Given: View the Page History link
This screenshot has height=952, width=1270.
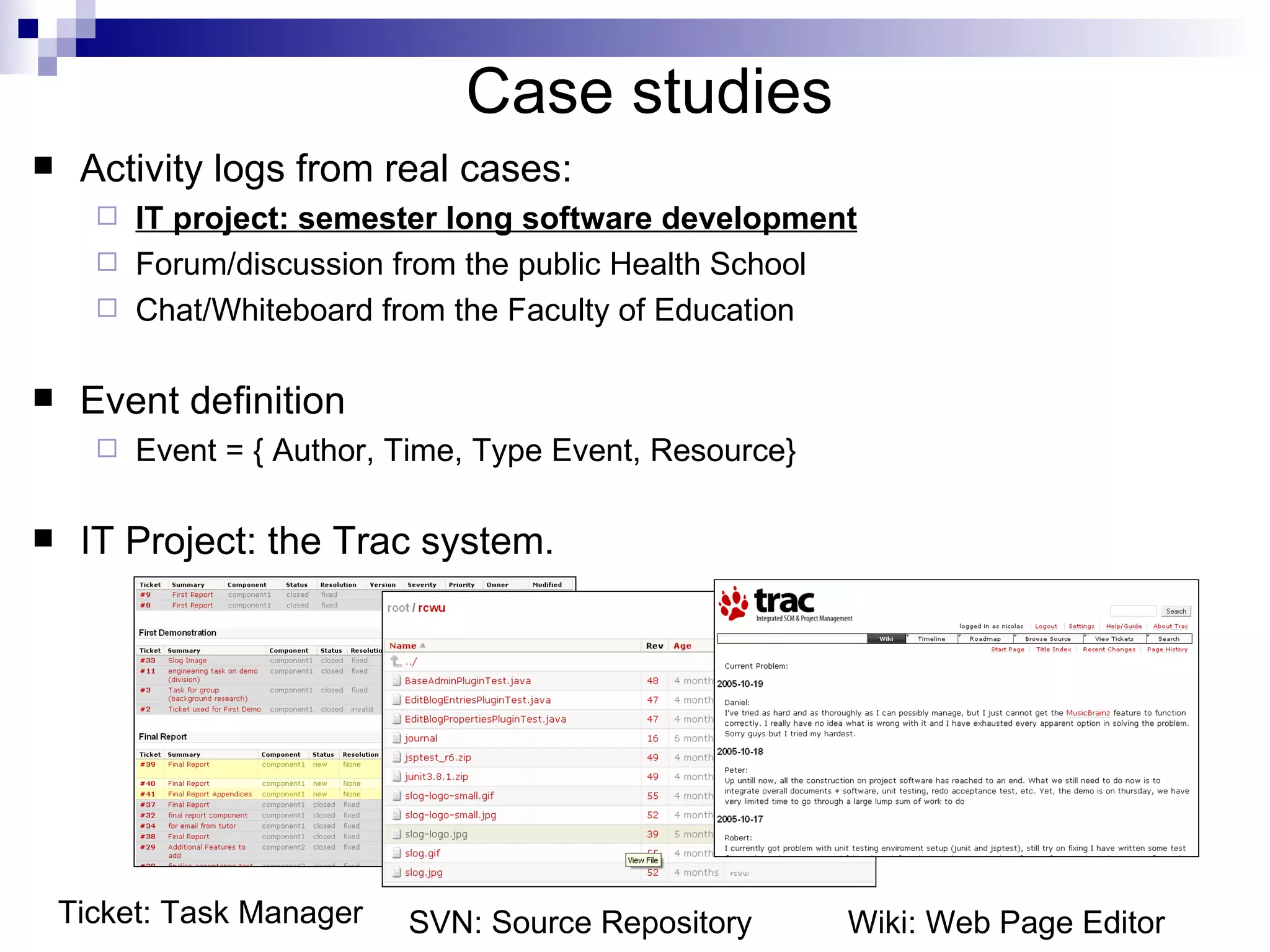Looking at the screenshot, I should tap(1167, 650).
